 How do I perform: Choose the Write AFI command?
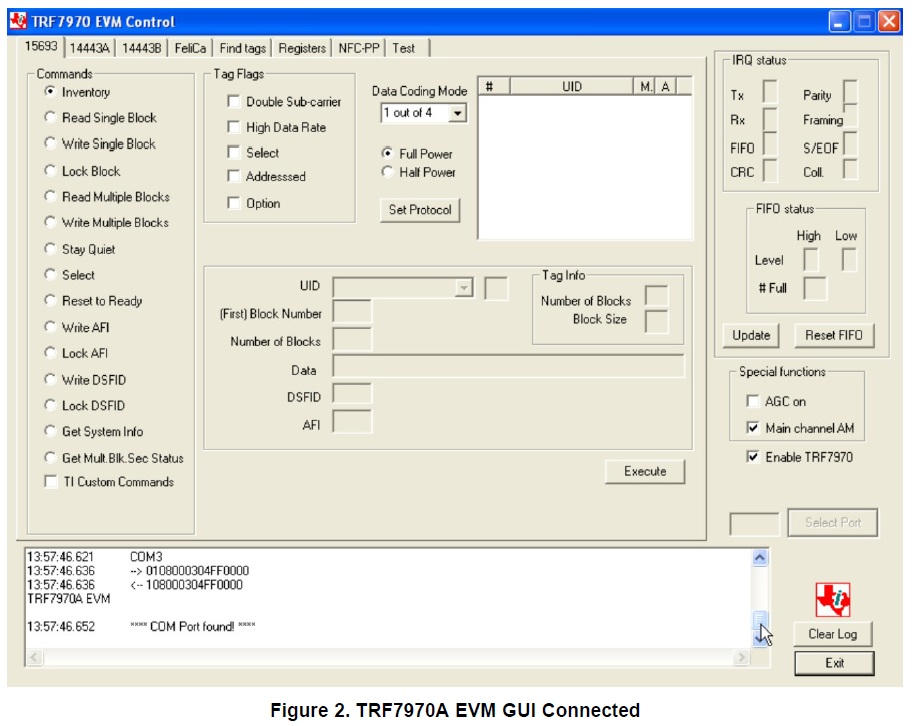[x=51, y=327]
